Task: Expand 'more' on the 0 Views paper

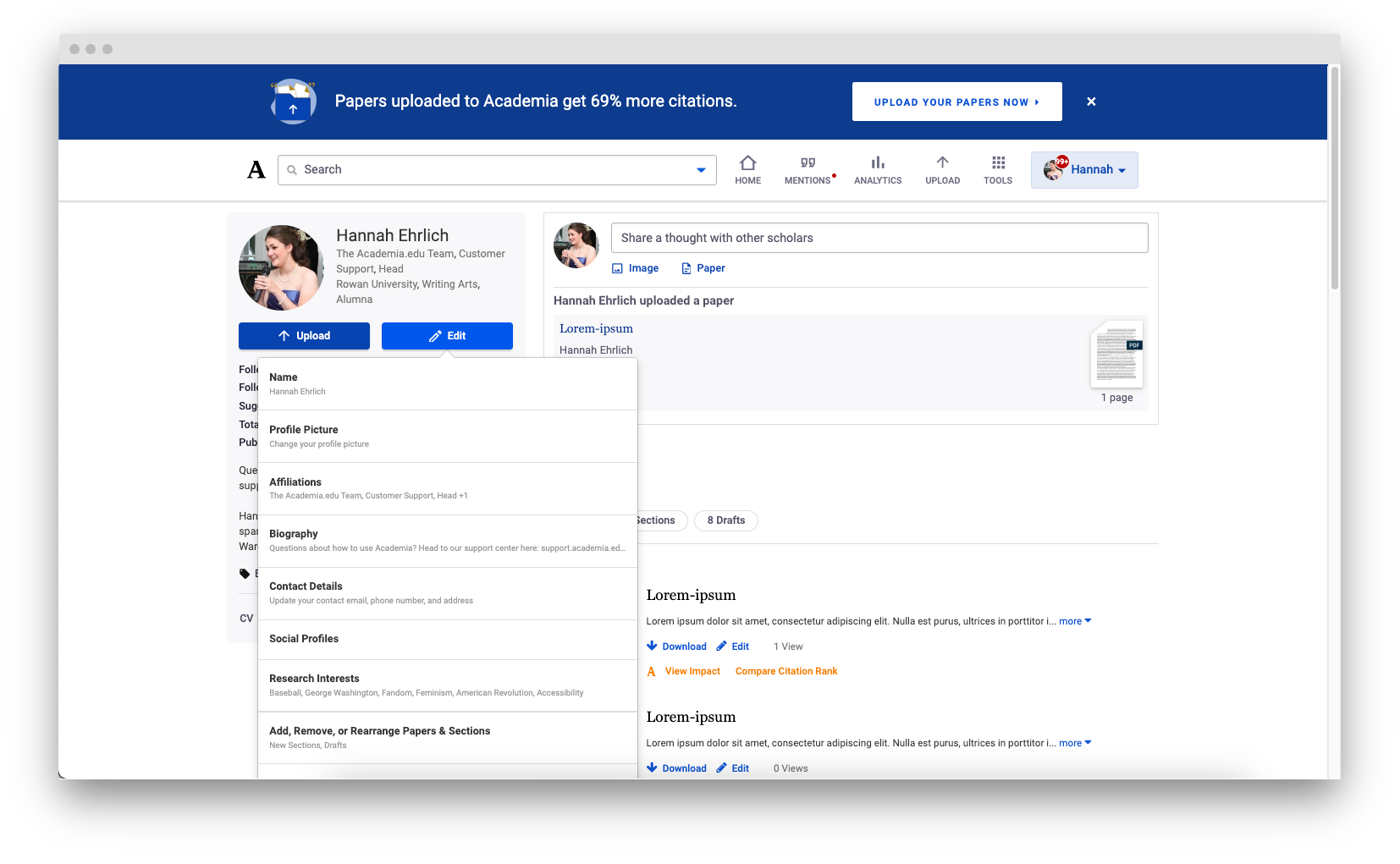Action: pyautogui.click(x=1075, y=743)
